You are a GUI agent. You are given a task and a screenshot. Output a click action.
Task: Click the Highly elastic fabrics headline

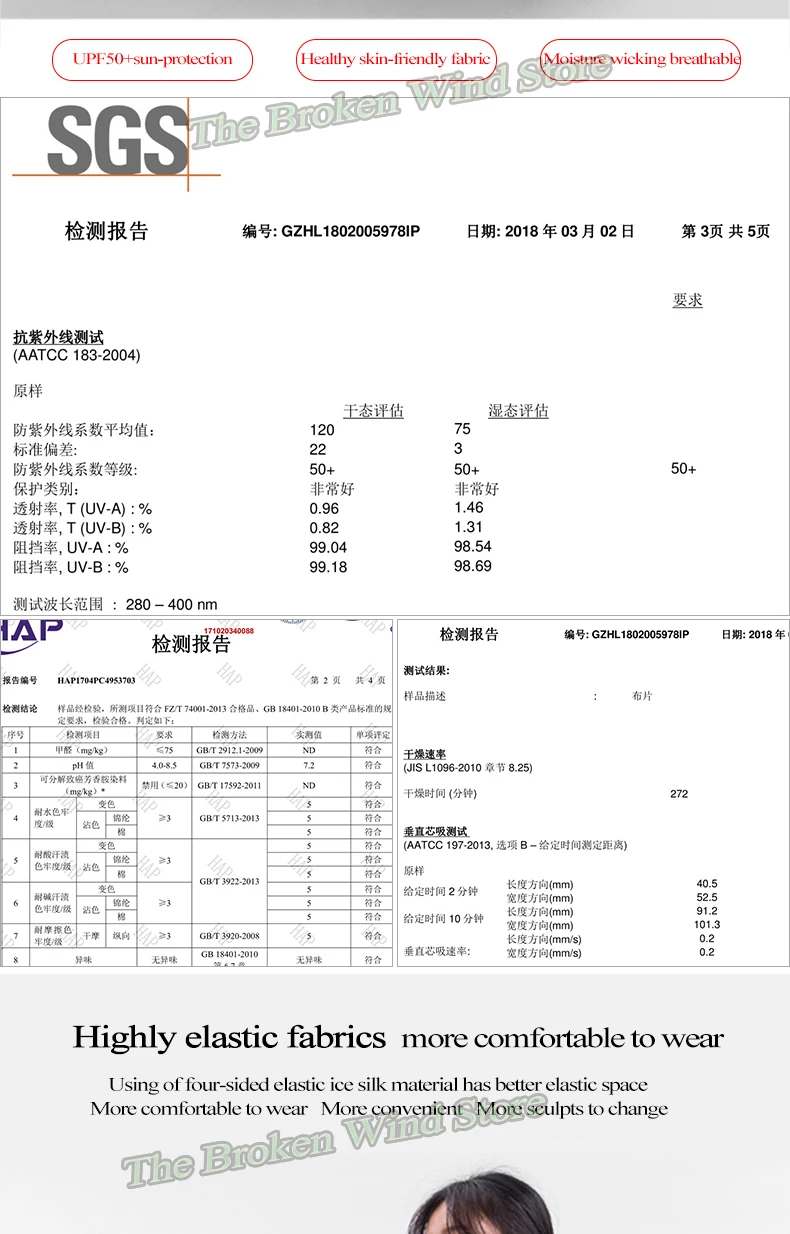tap(229, 1037)
